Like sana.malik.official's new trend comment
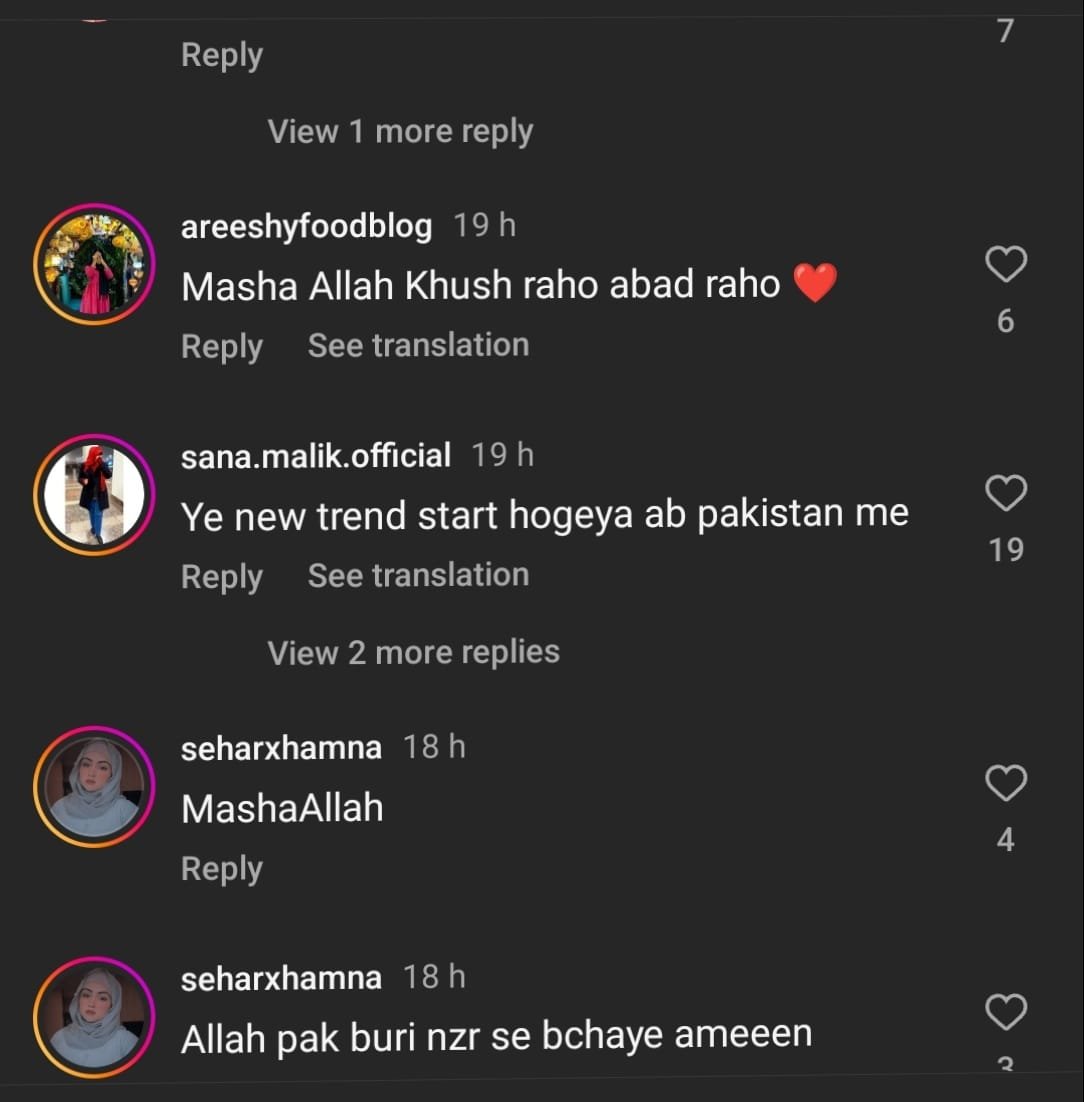 coord(1006,494)
